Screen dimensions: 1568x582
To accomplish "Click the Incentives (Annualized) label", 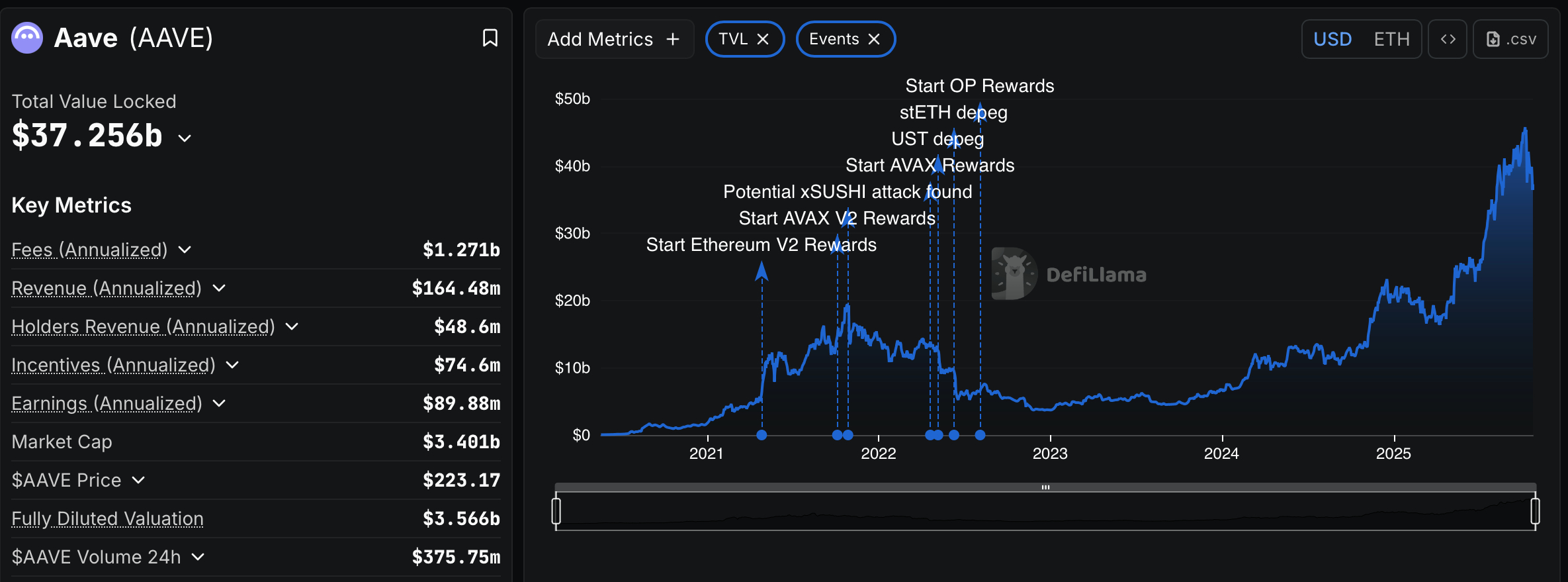I will [113, 365].
